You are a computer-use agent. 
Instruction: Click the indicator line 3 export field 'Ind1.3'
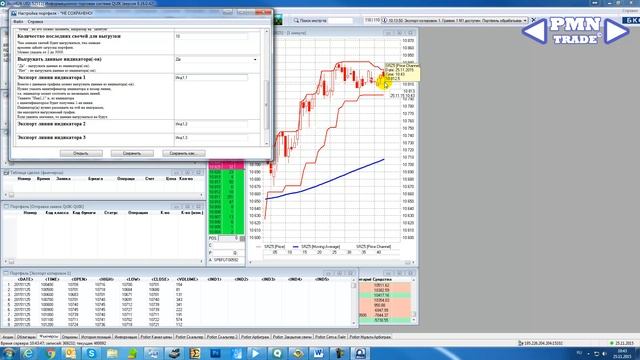(211, 138)
